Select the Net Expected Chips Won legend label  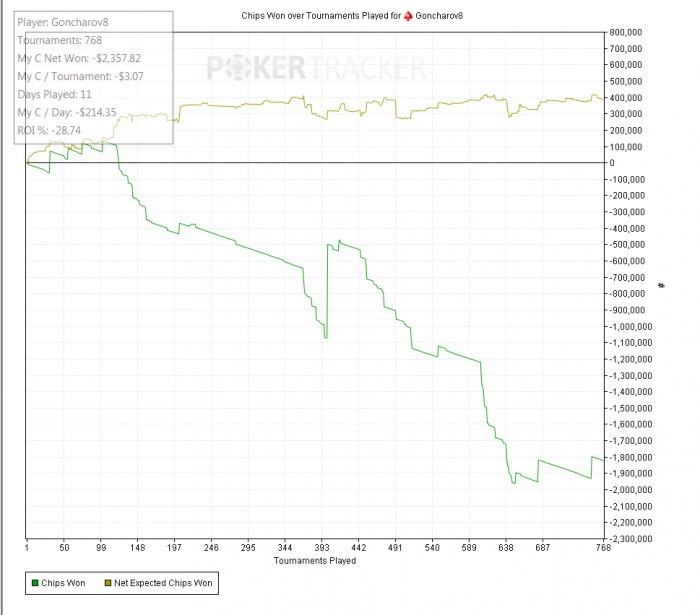coord(163,583)
